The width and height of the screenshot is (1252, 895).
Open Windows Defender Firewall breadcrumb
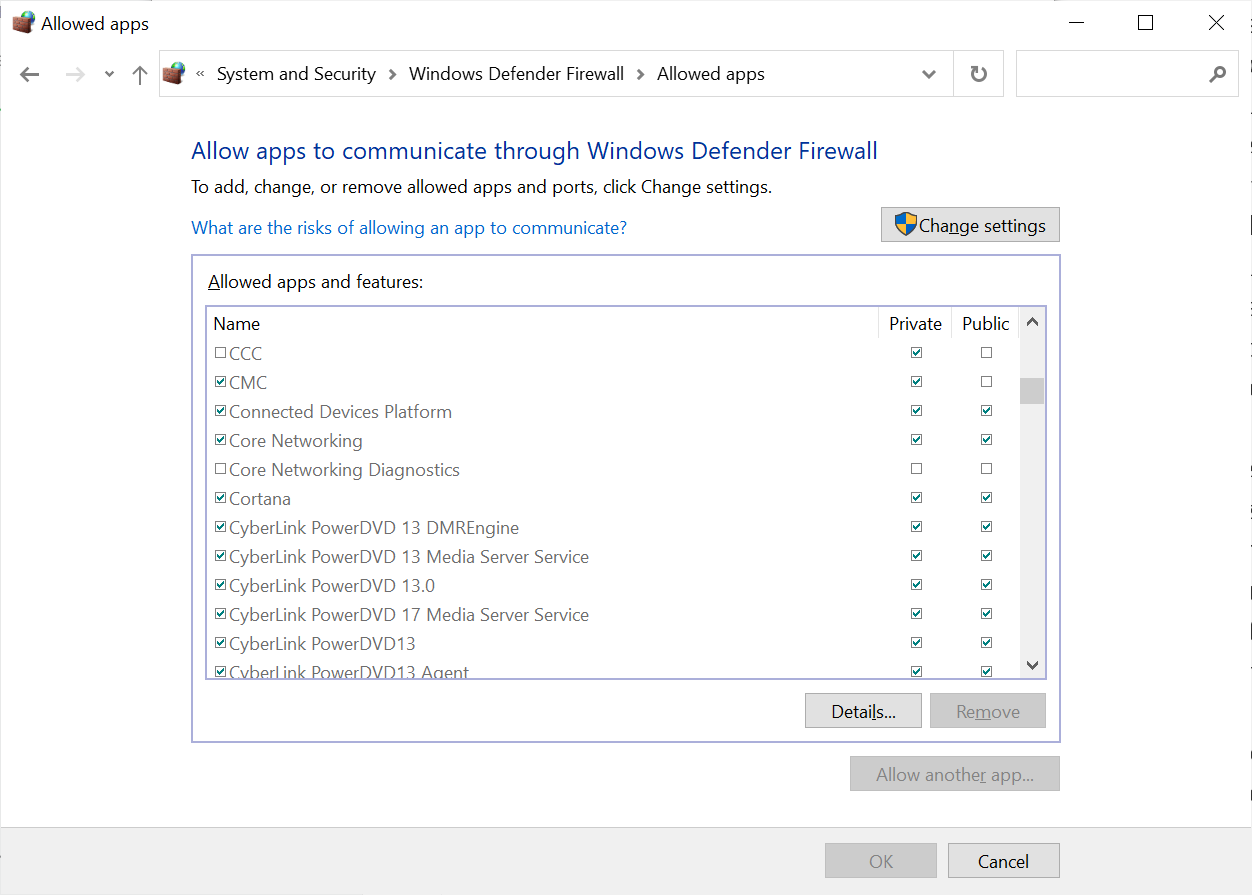pyautogui.click(x=516, y=74)
